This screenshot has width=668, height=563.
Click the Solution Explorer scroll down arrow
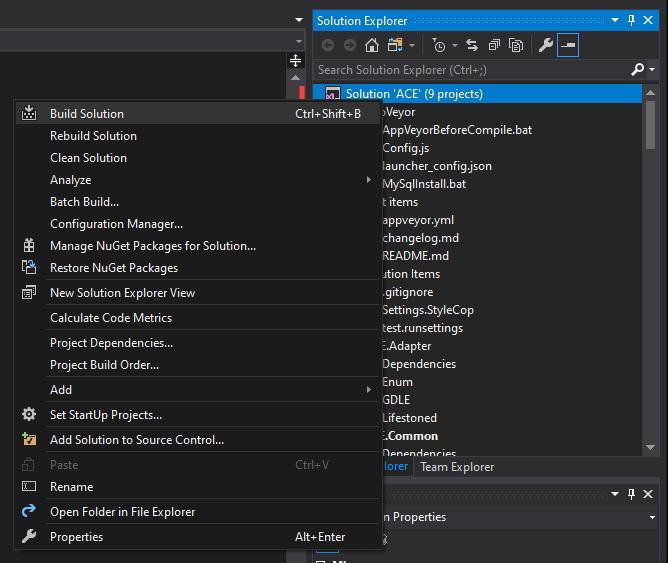(x=650, y=448)
